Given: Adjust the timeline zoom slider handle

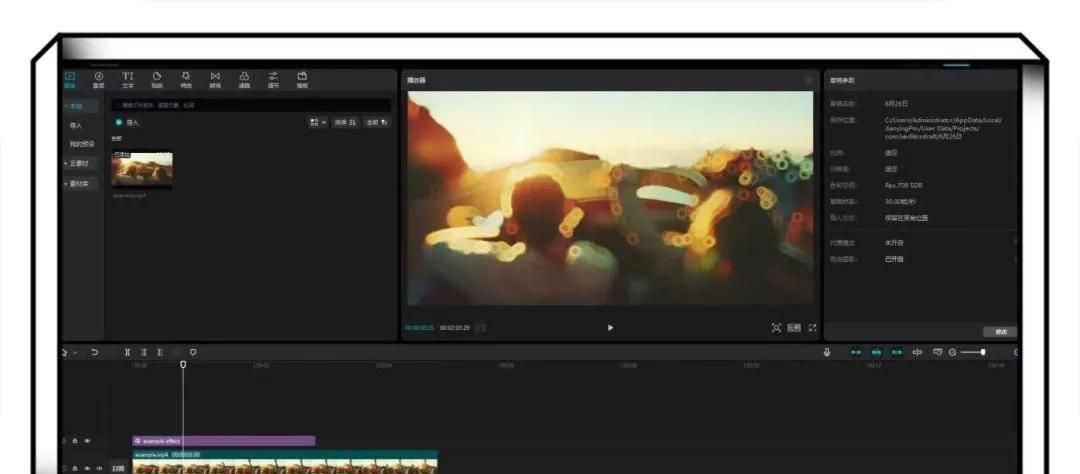Looking at the screenshot, I should (x=983, y=352).
